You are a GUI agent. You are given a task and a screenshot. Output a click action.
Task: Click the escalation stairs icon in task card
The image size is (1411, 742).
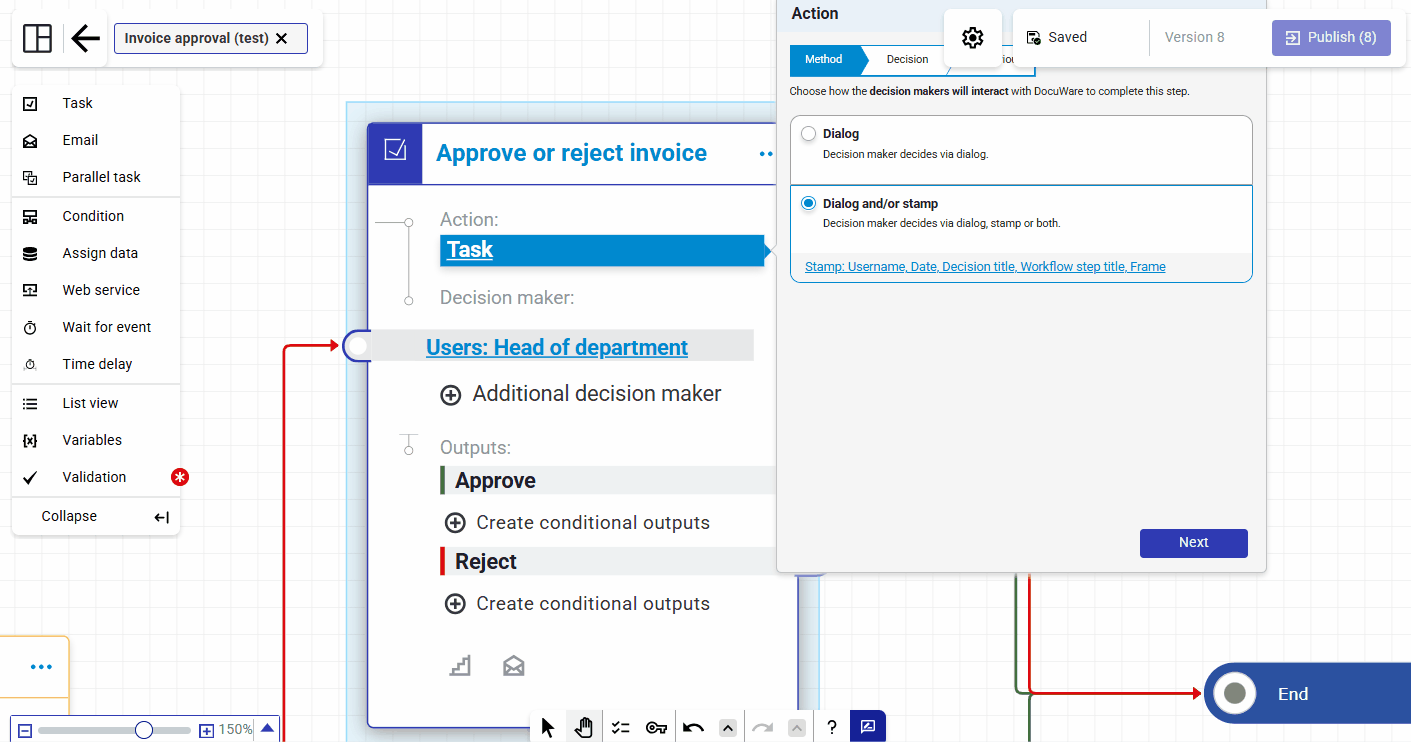460,665
